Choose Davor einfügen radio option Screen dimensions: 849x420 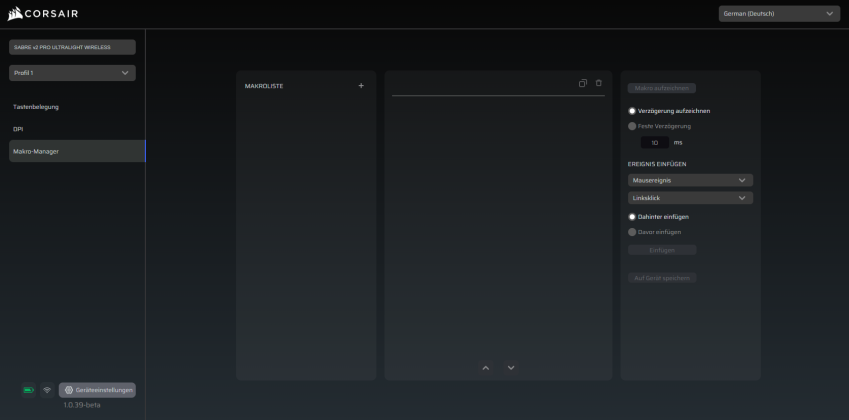point(632,232)
